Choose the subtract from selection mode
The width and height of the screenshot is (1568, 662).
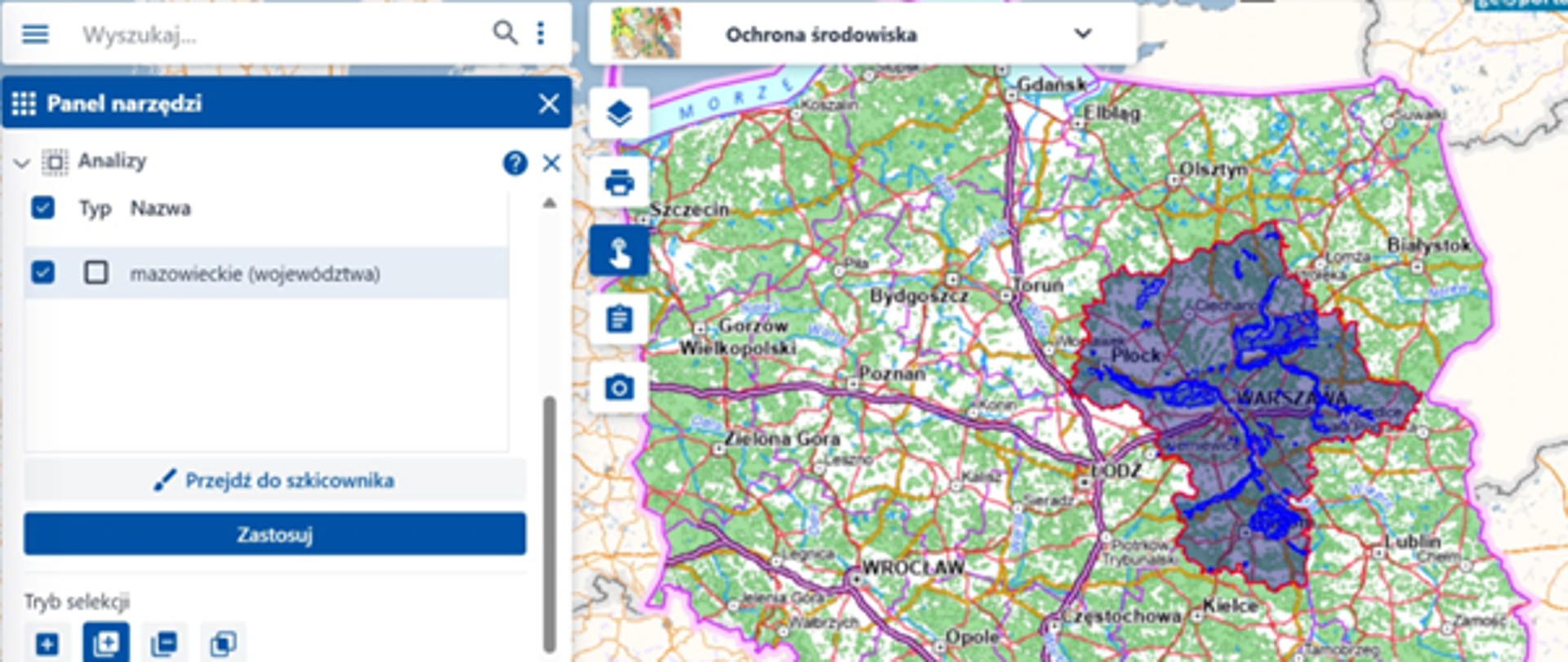tap(164, 644)
